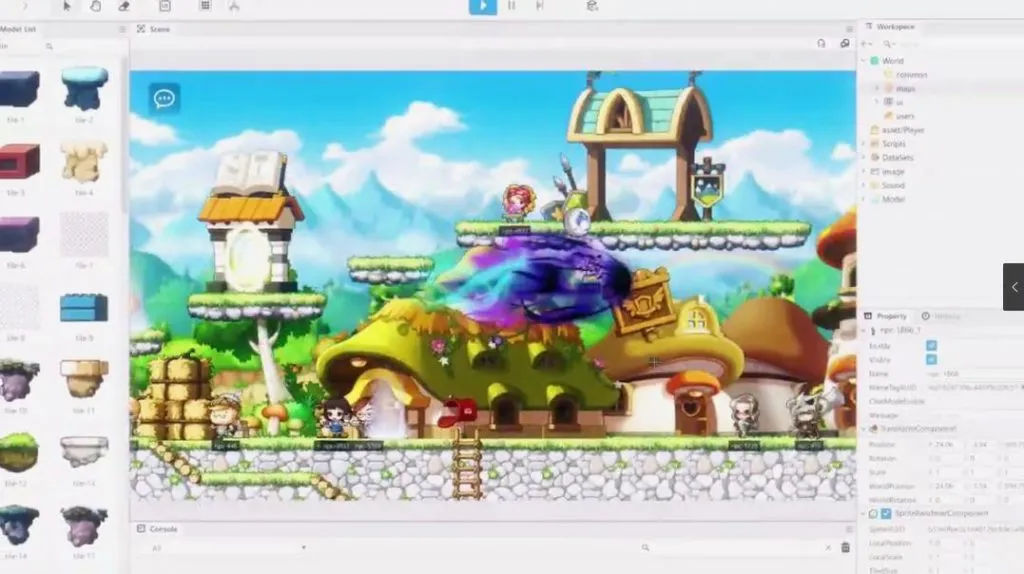
Task: Select the hand pan tool
Action: (95, 6)
